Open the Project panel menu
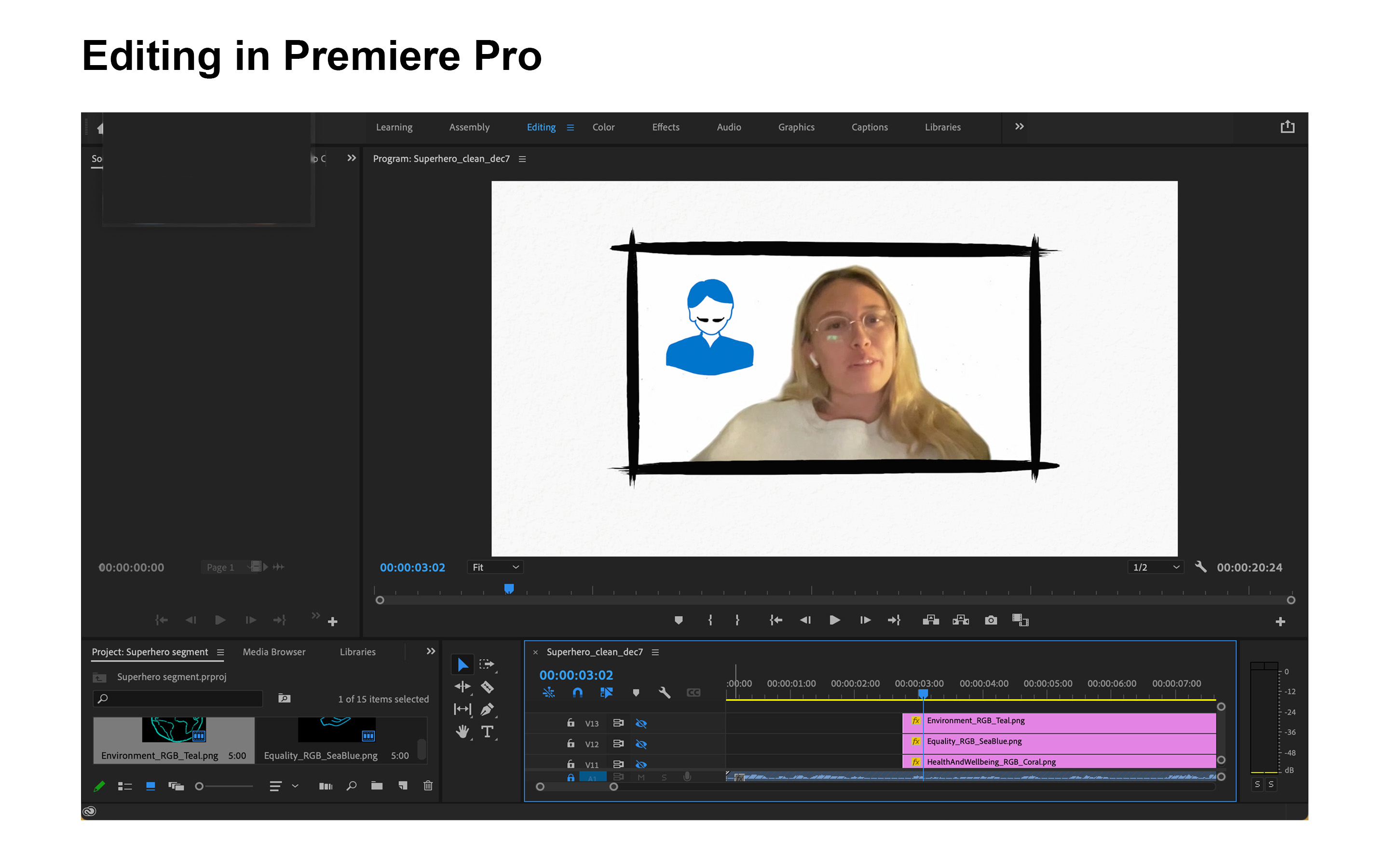 click(220, 652)
